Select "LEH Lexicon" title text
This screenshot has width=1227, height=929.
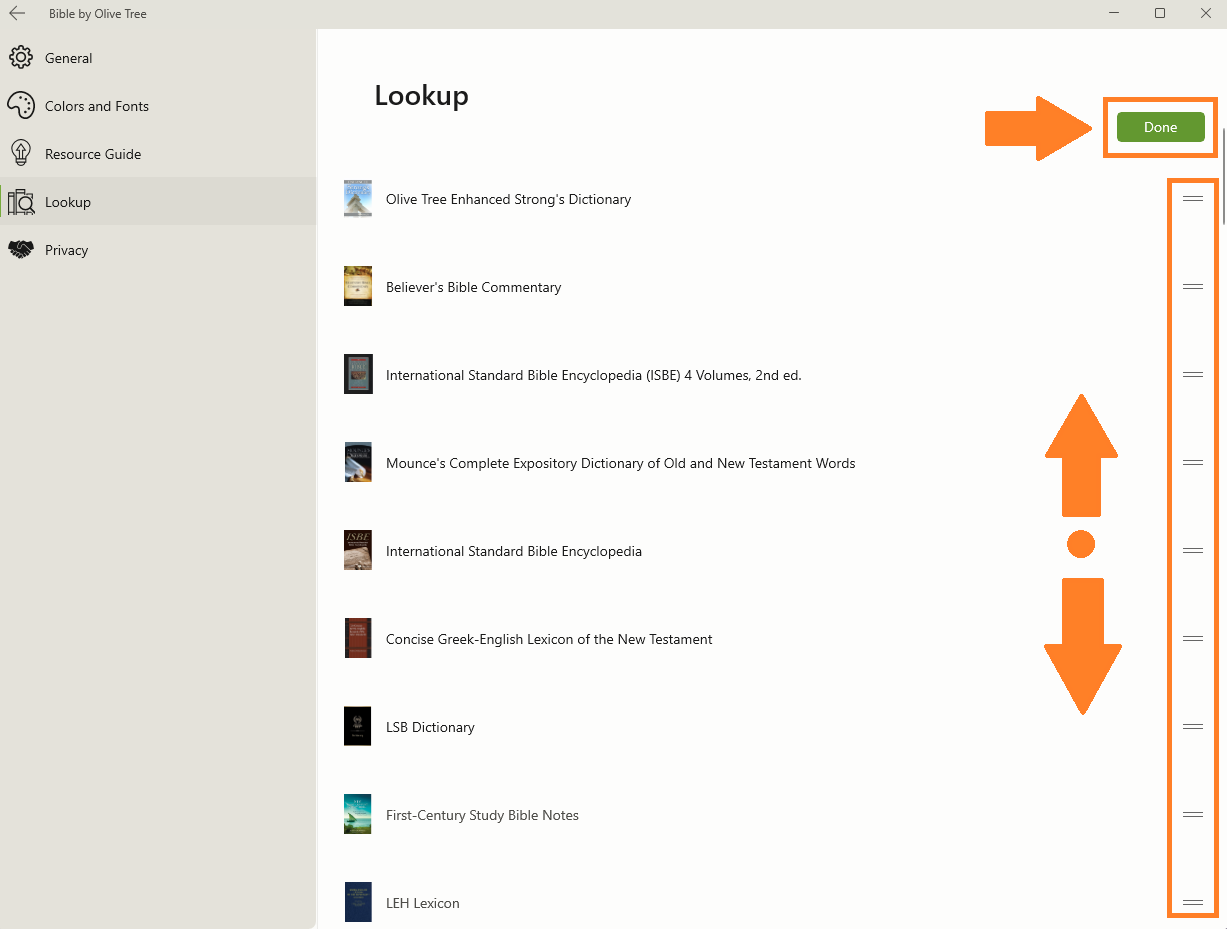423,903
